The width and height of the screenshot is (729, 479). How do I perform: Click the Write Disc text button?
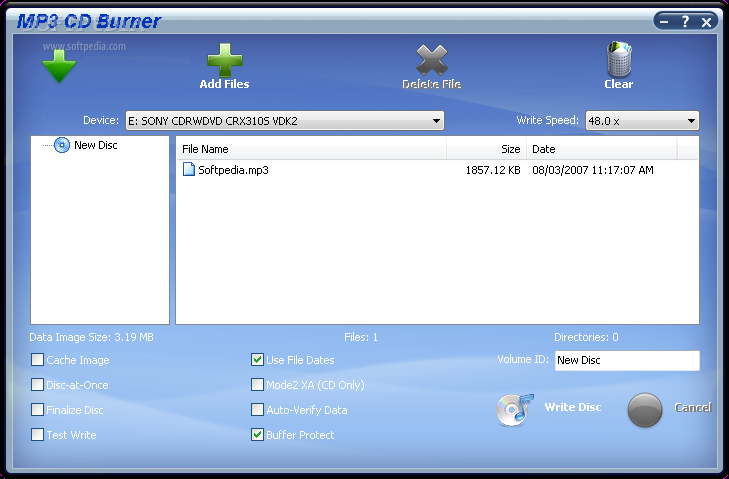pos(573,407)
